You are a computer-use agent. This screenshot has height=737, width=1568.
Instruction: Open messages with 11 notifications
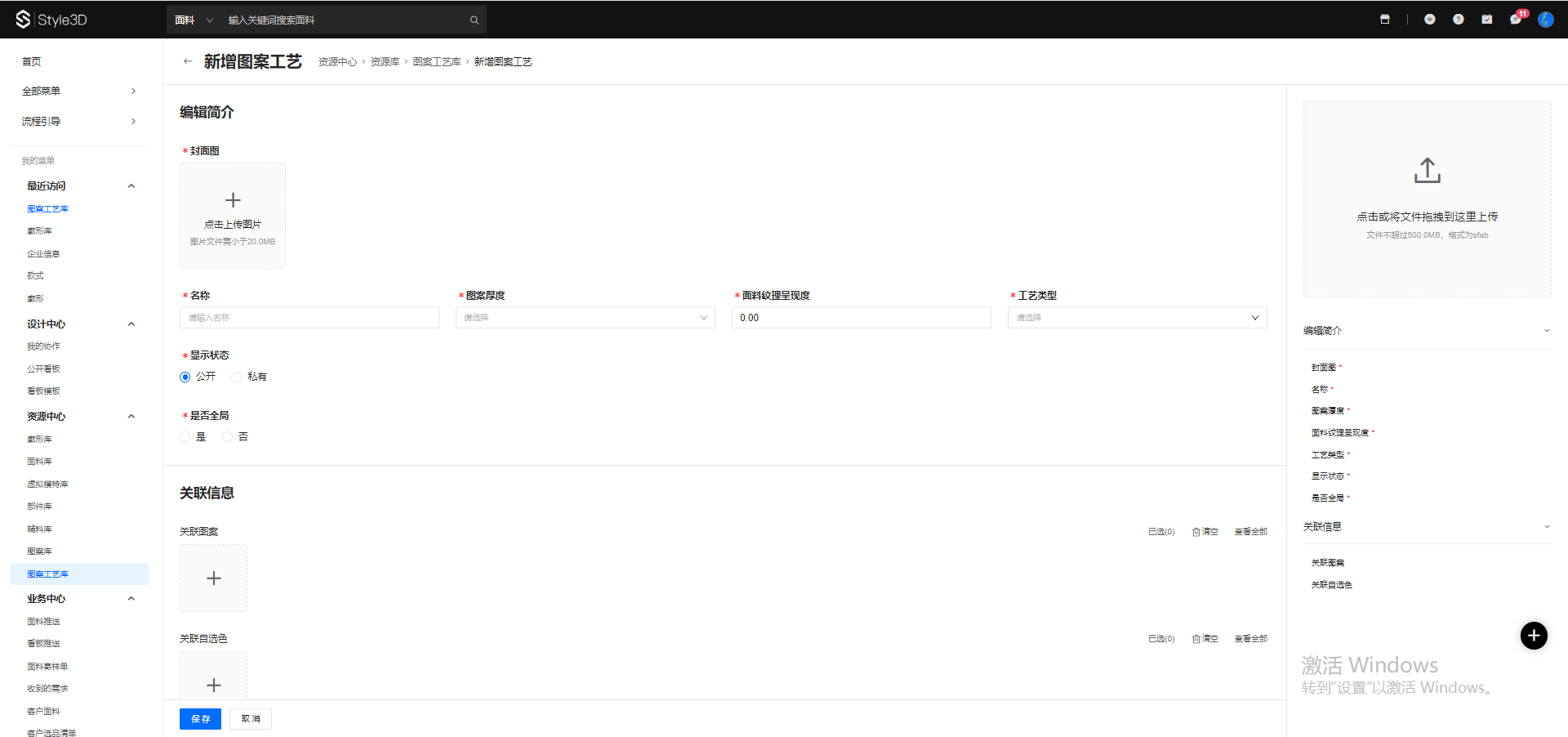click(x=1516, y=20)
